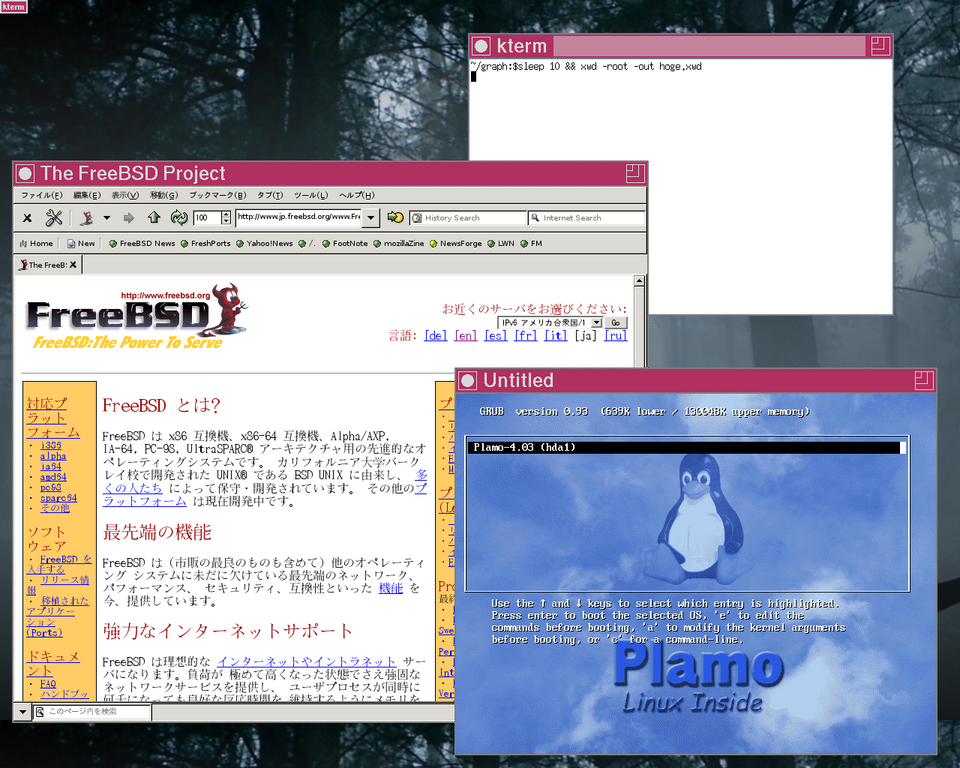960x768 pixels.
Task: Open the ブックマーク(B) menu
Action: click(217, 195)
